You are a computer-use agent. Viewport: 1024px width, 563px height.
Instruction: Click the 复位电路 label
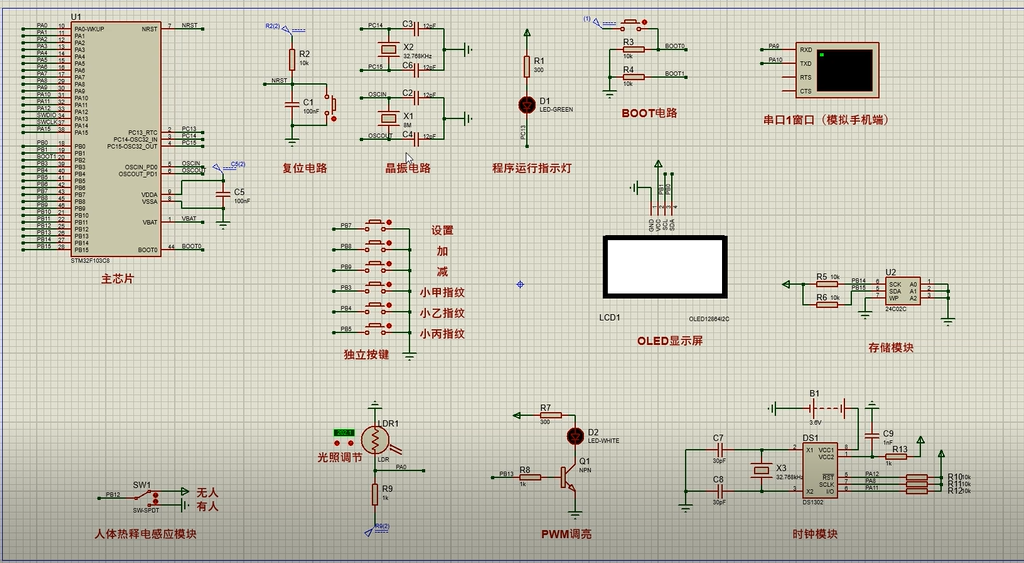coord(305,168)
